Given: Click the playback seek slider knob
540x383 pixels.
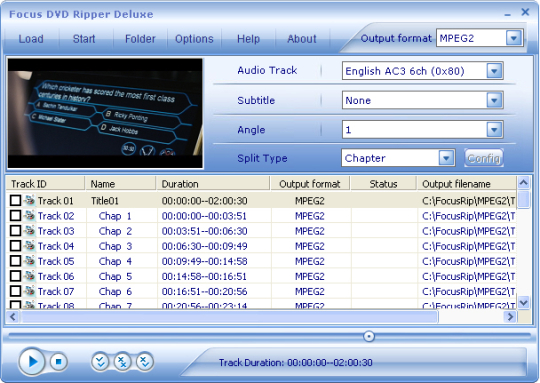Looking at the screenshot, I should [369, 336].
